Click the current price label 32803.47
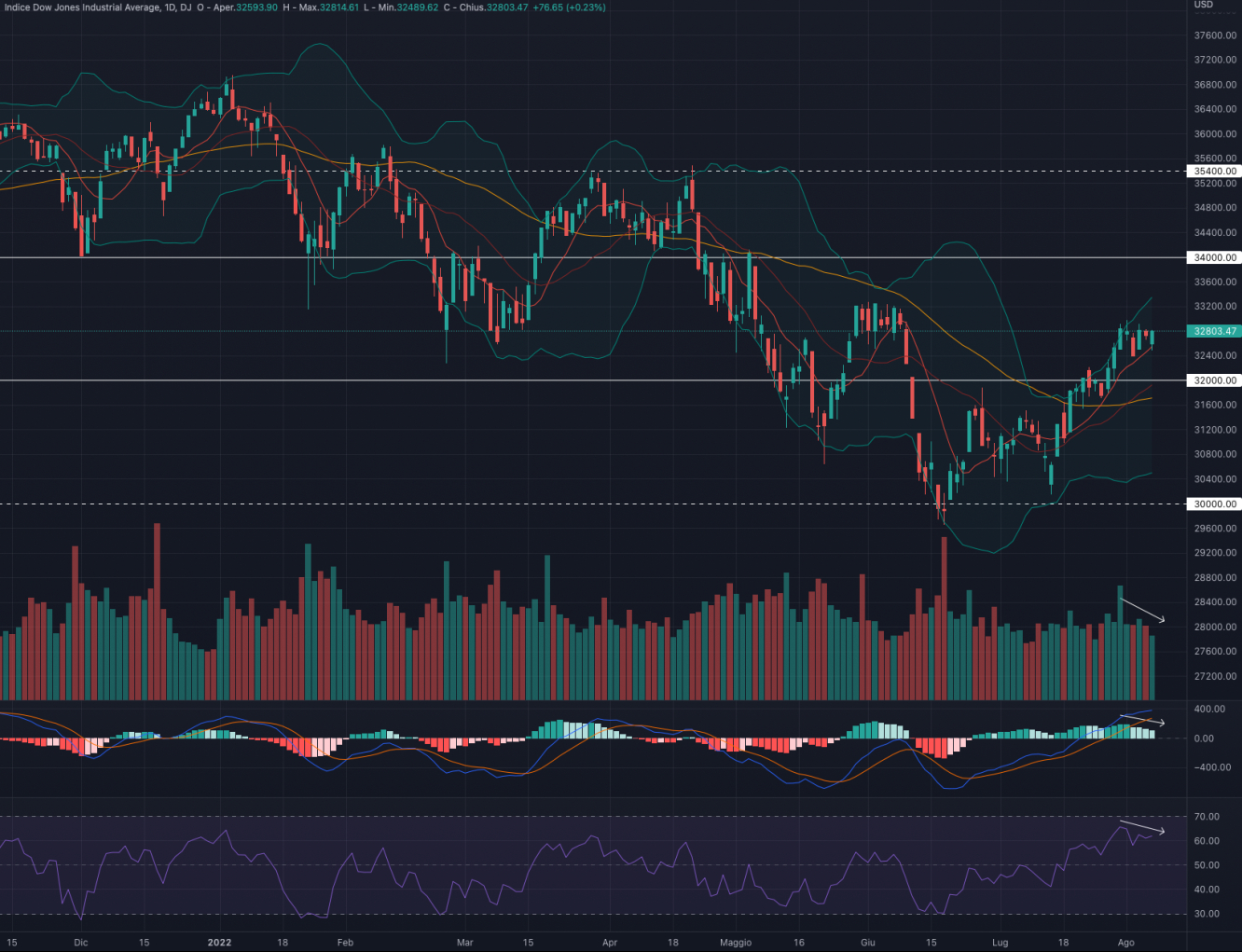The width and height of the screenshot is (1242, 952). (x=1213, y=331)
